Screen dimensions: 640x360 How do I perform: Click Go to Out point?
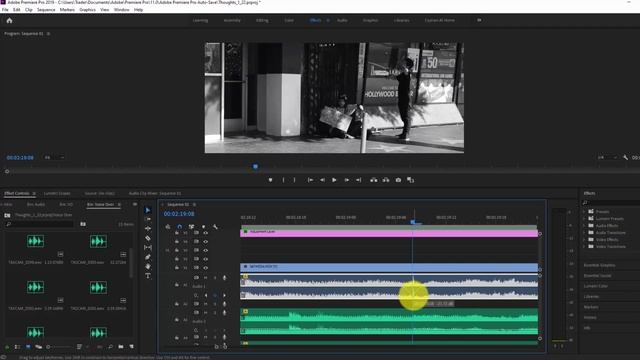358,180
